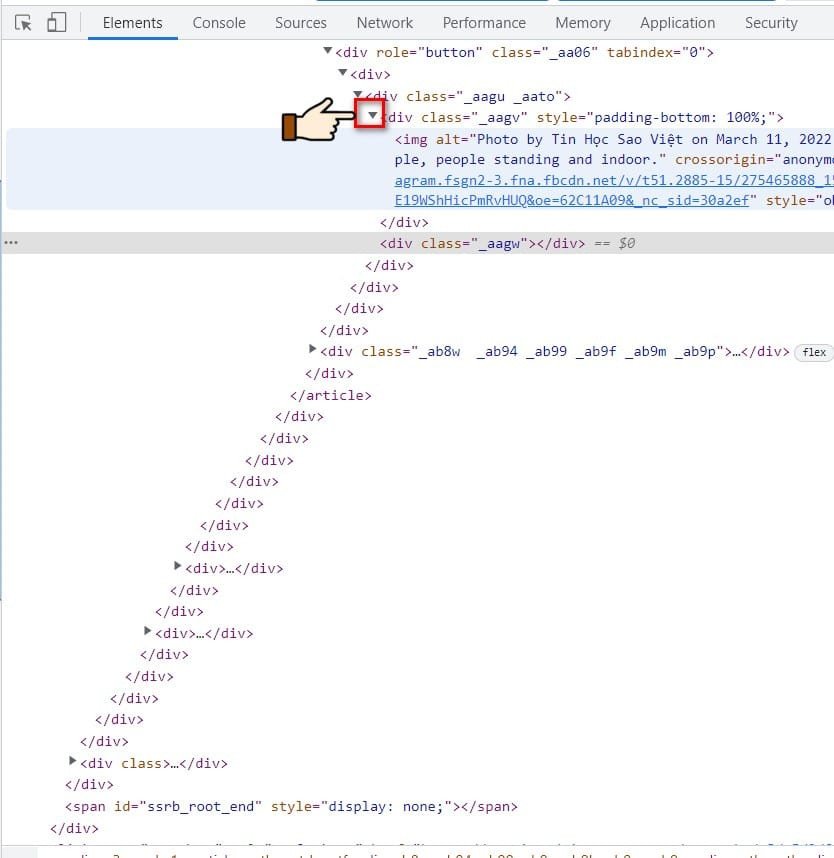Click the flex badge
The height and width of the screenshot is (858, 834).
pos(814,352)
